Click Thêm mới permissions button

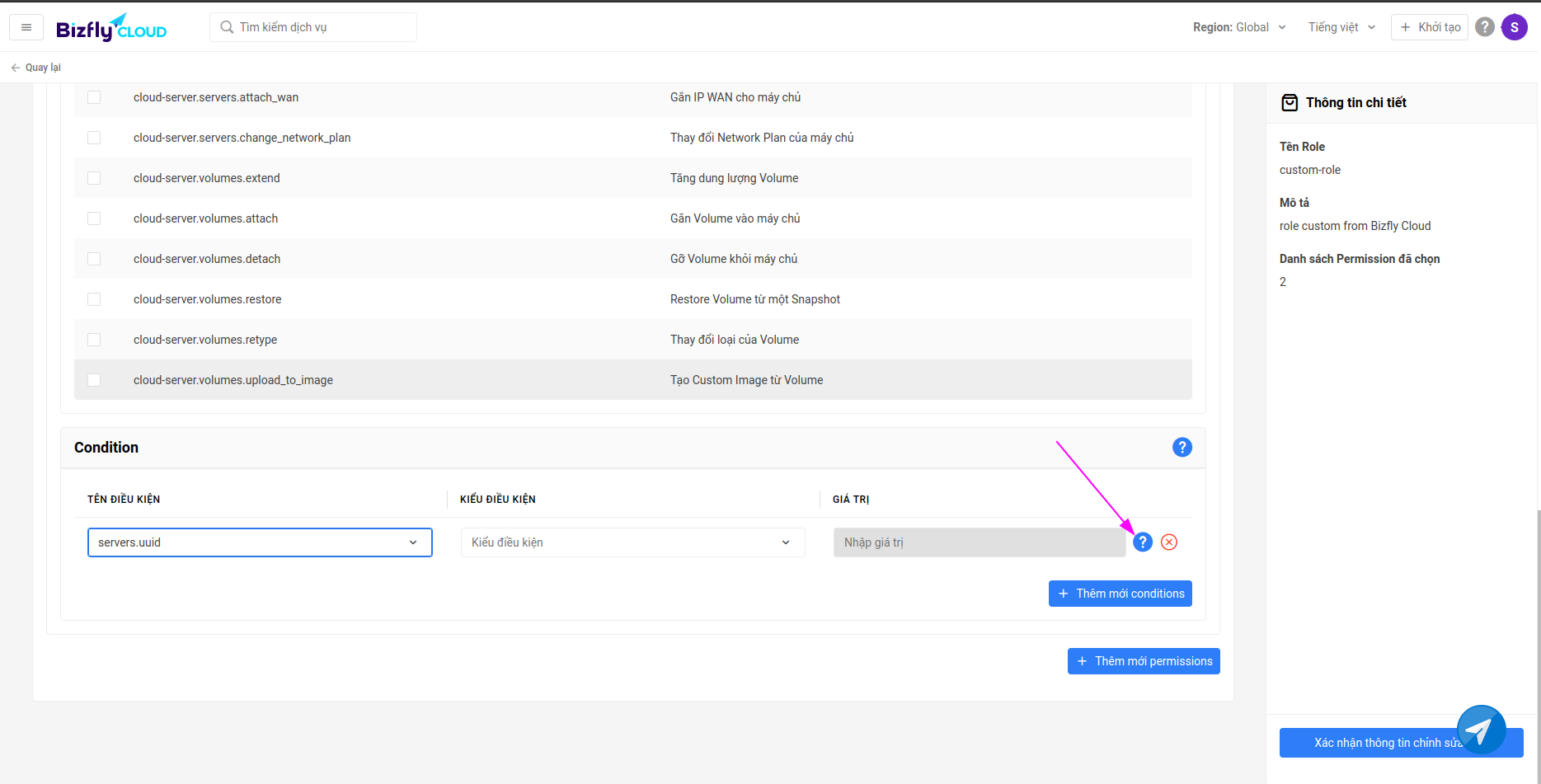pos(1143,661)
